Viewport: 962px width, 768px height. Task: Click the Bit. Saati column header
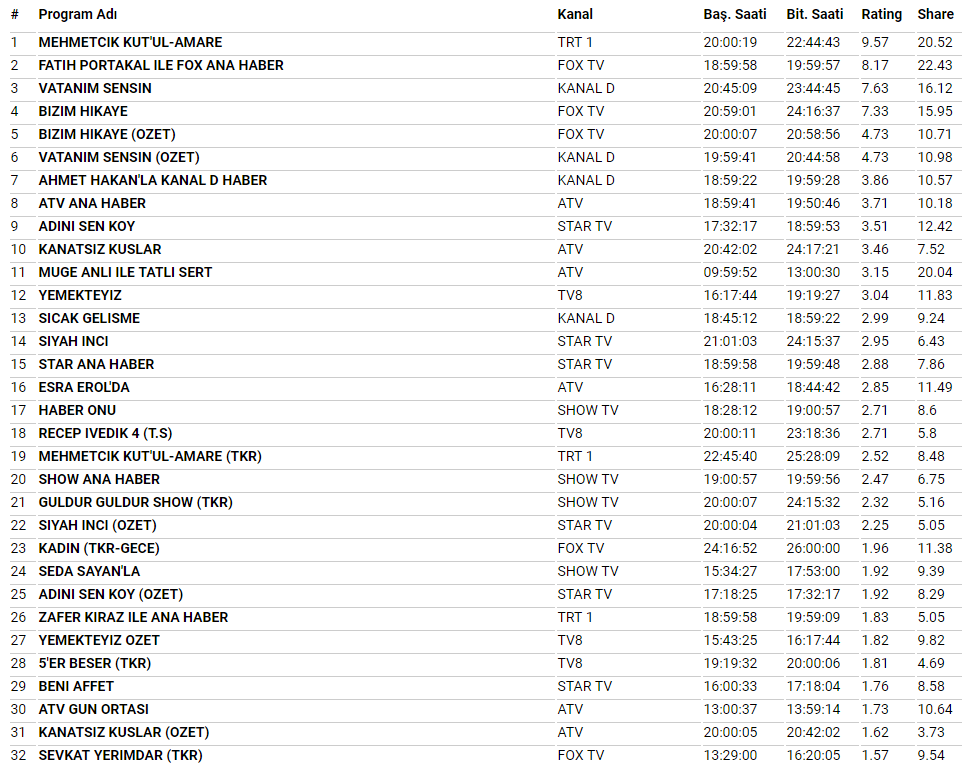(814, 14)
